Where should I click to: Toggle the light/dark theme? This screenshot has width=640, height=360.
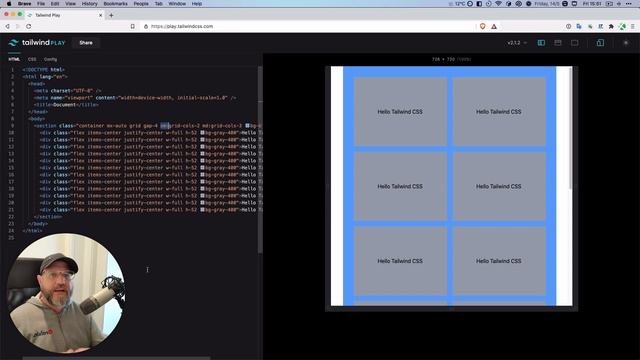pyautogui.click(x=626, y=42)
